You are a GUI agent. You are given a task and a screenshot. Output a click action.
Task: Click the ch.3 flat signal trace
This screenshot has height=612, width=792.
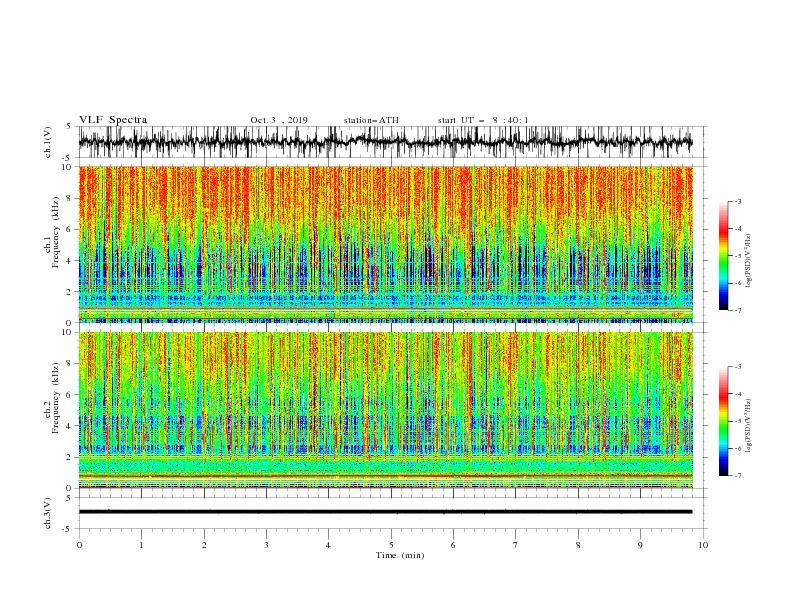pos(385,512)
